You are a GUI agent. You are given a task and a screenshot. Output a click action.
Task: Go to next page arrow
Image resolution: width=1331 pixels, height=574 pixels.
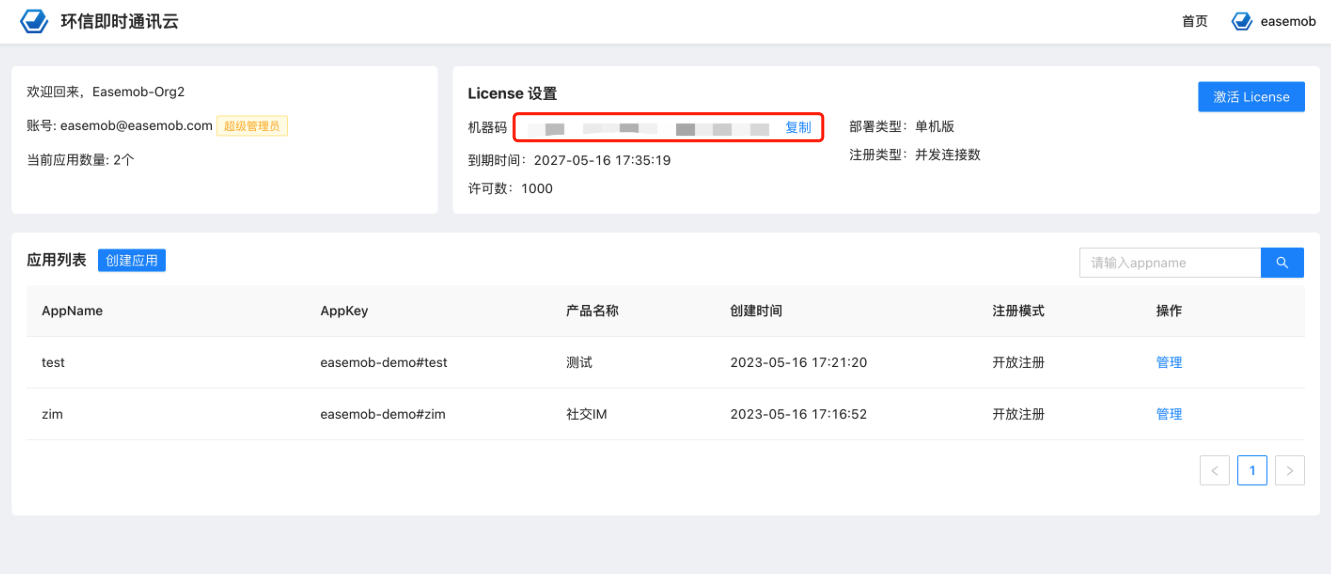point(1290,470)
